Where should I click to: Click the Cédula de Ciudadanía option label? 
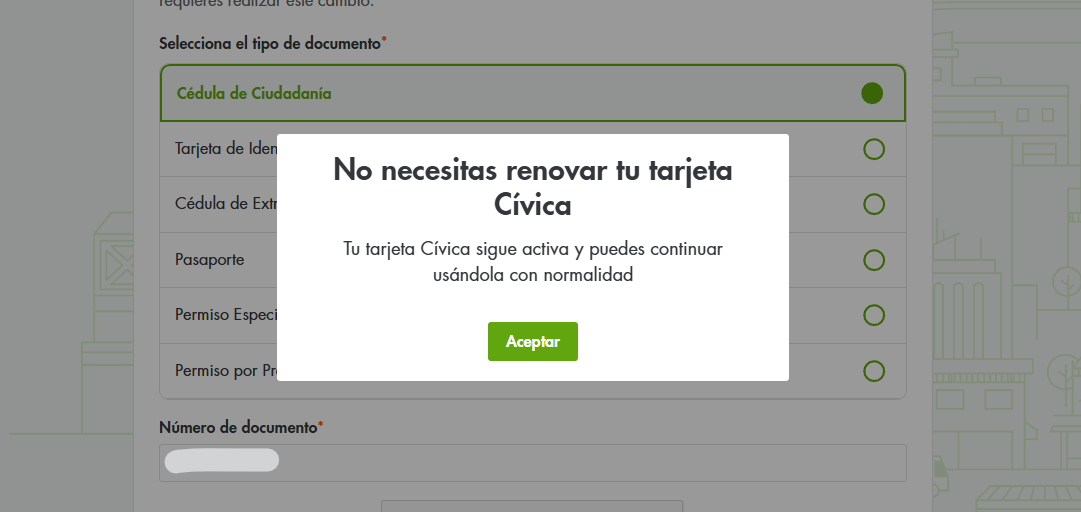[x=254, y=93]
